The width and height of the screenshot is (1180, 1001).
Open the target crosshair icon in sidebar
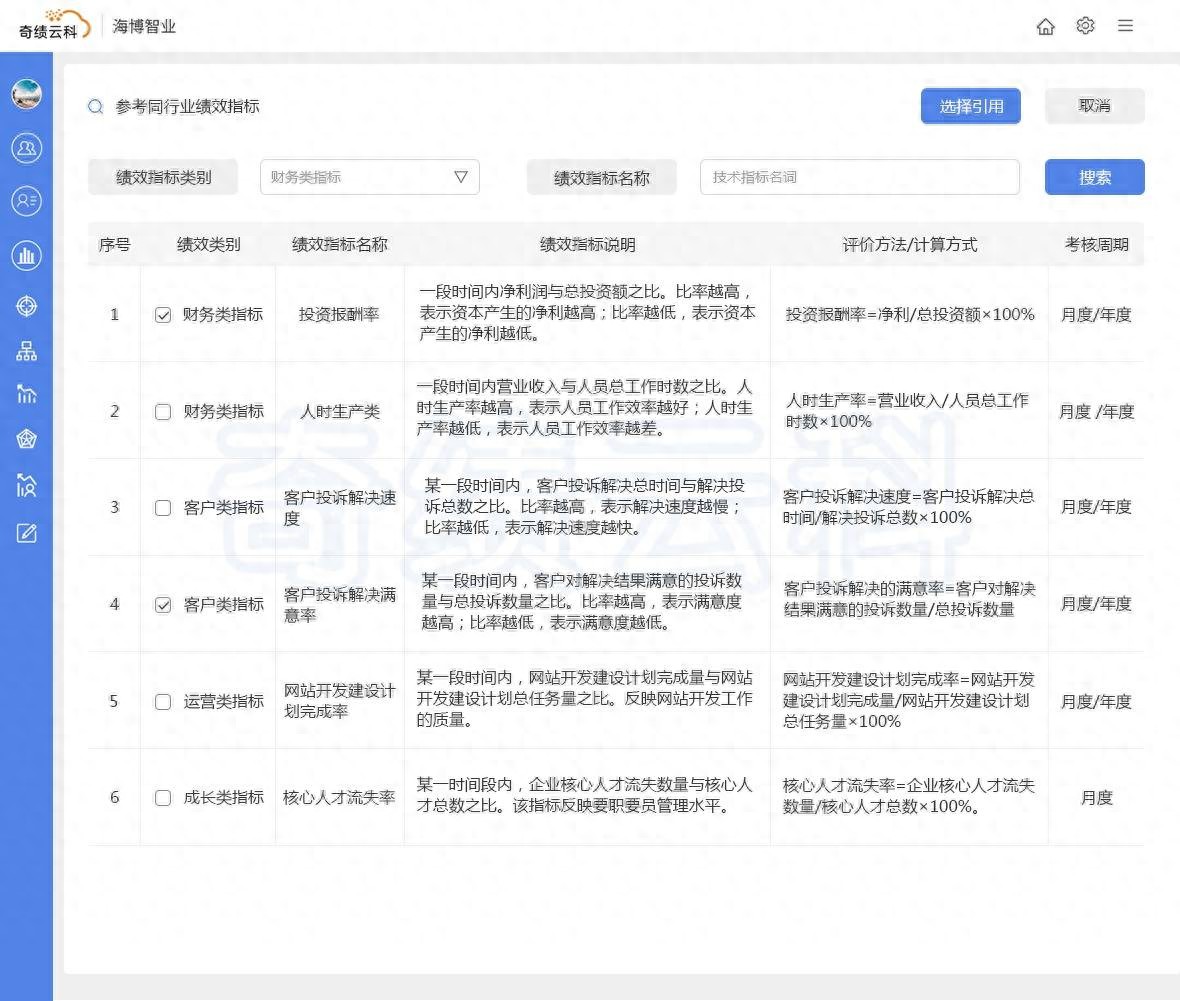pyautogui.click(x=26, y=306)
